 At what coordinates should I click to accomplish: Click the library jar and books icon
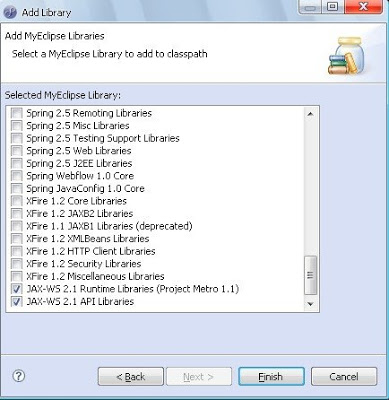point(346,56)
